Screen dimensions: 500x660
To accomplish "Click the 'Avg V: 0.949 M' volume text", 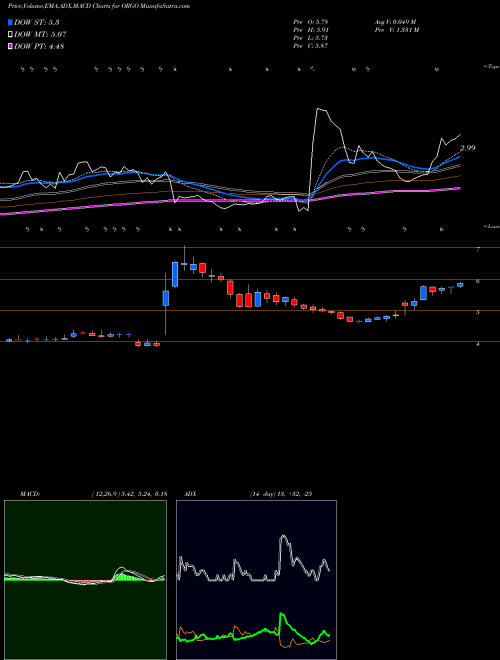I will [395, 21].
